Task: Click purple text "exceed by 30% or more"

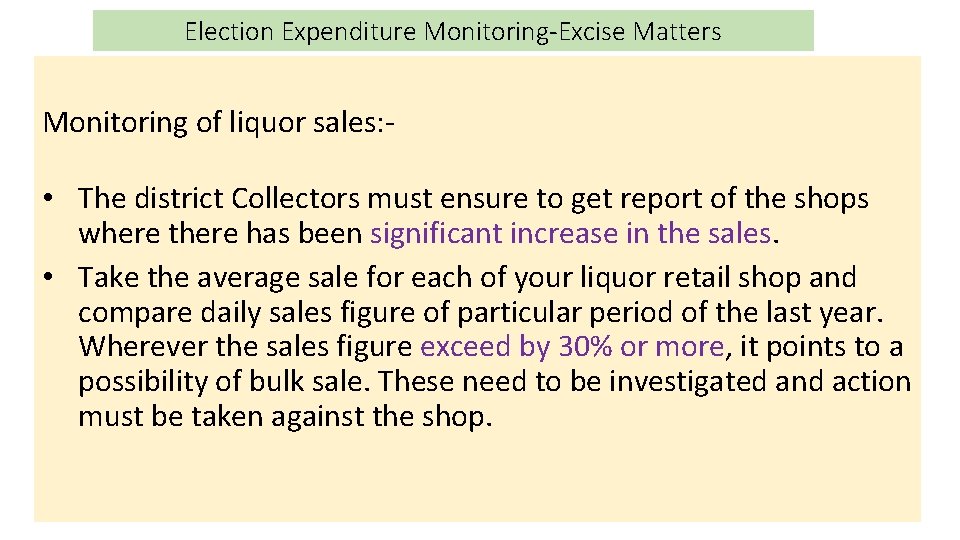Action: click(x=573, y=347)
